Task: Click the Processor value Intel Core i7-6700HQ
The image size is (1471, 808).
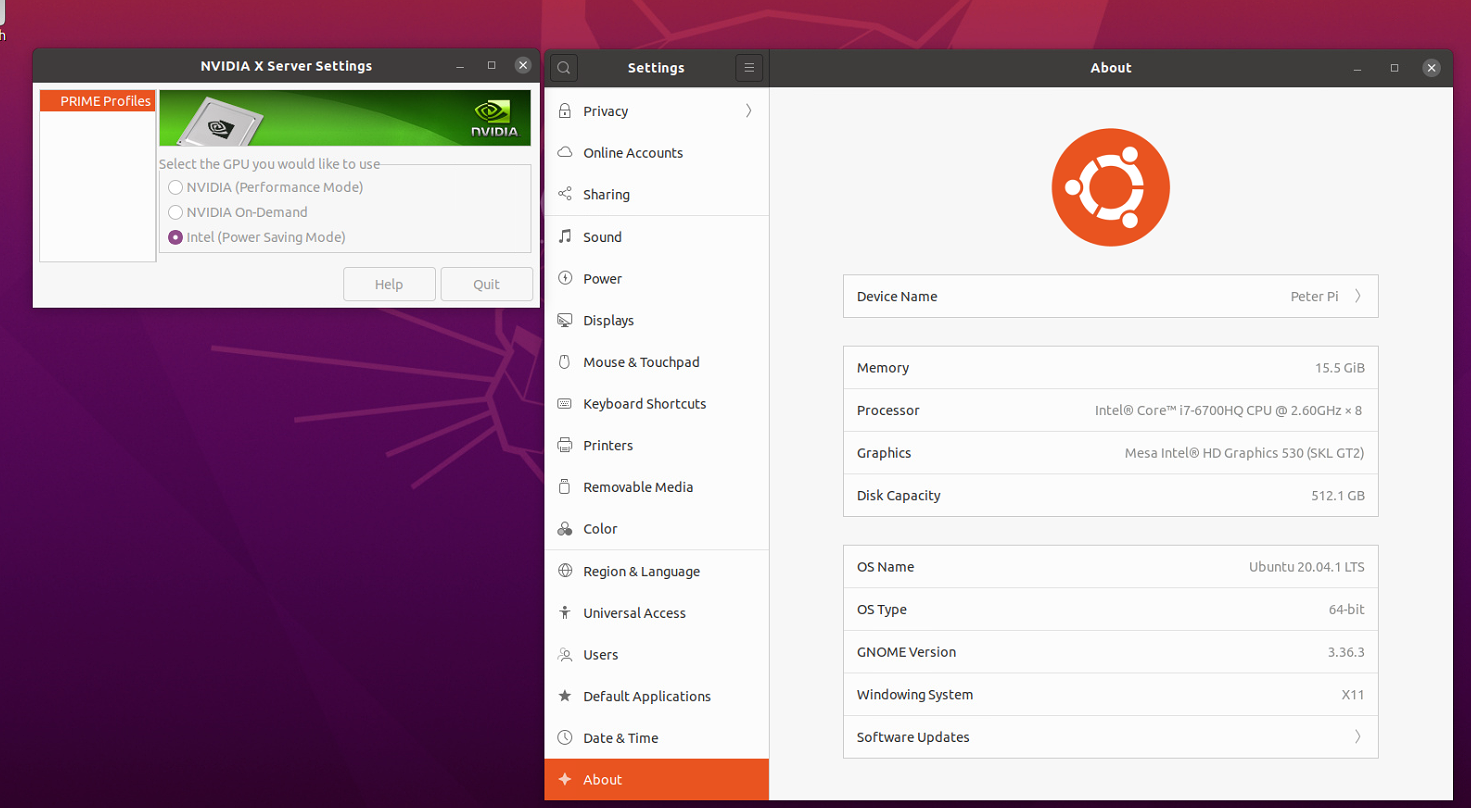Action: (1228, 410)
